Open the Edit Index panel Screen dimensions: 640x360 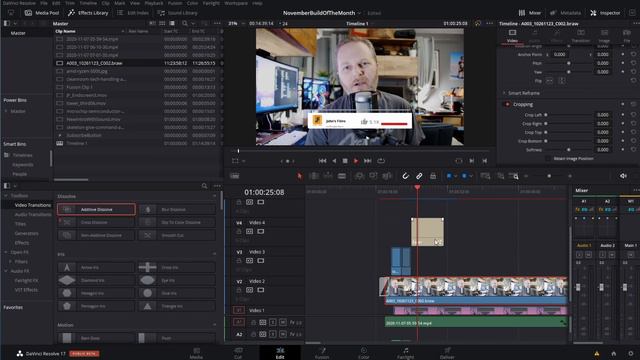[133, 13]
